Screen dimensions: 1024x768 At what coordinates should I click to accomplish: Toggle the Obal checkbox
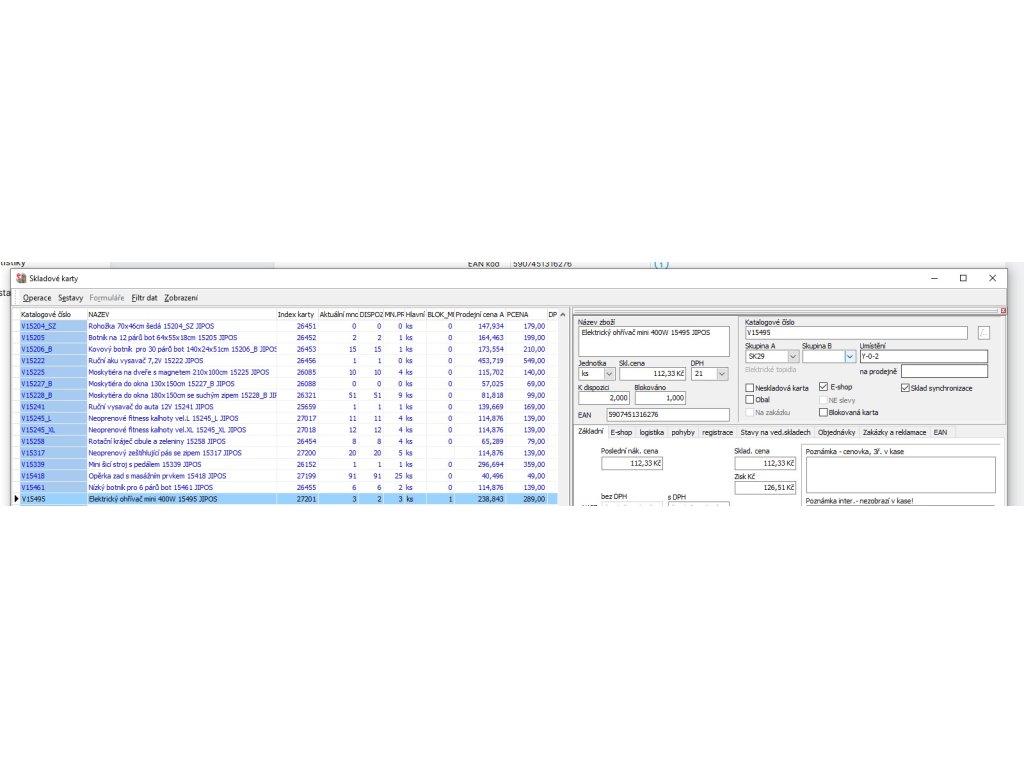coord(750,400)
